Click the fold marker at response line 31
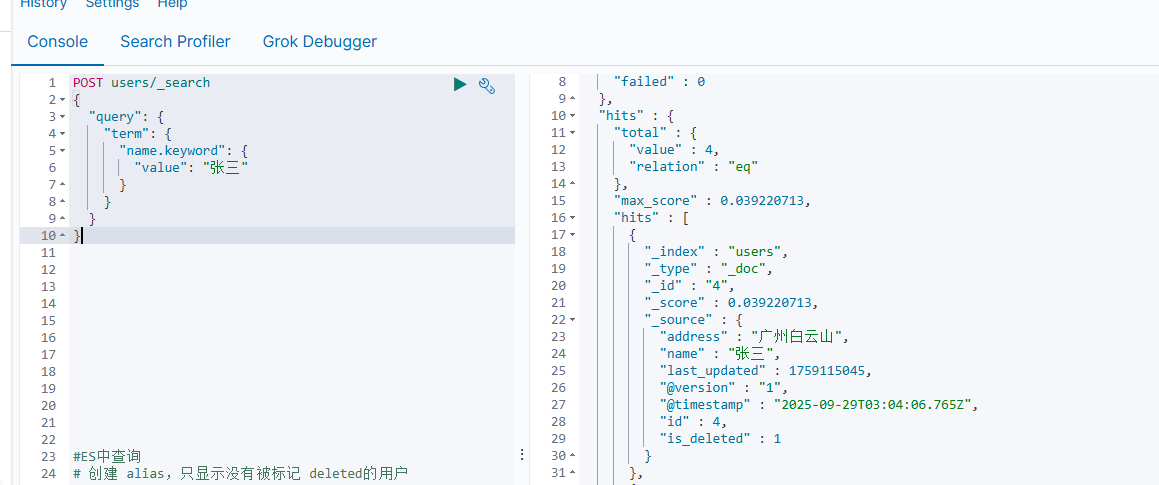The height and width of the screenshot is (485, 1159). click(x=572, y=473)
